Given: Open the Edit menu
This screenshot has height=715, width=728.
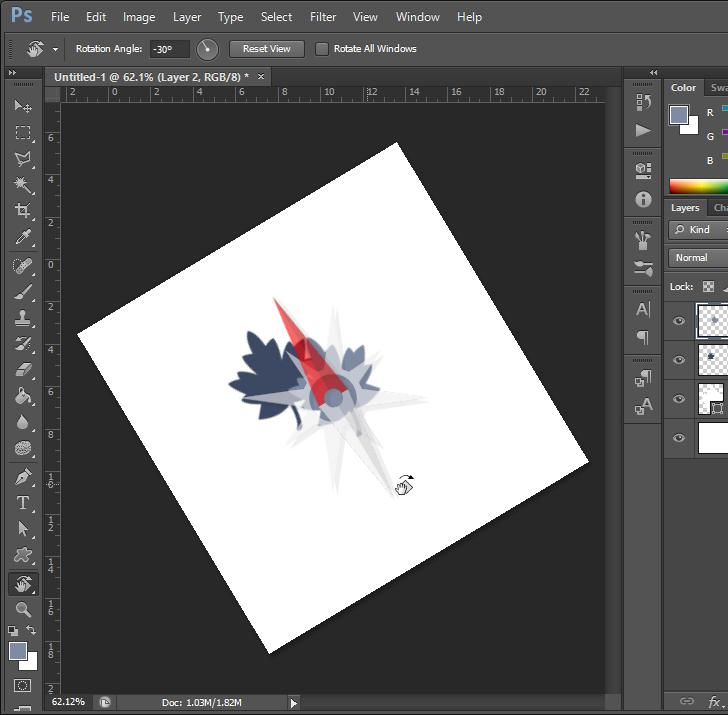Looking at the screenshot, I should [x=96, y=17].
